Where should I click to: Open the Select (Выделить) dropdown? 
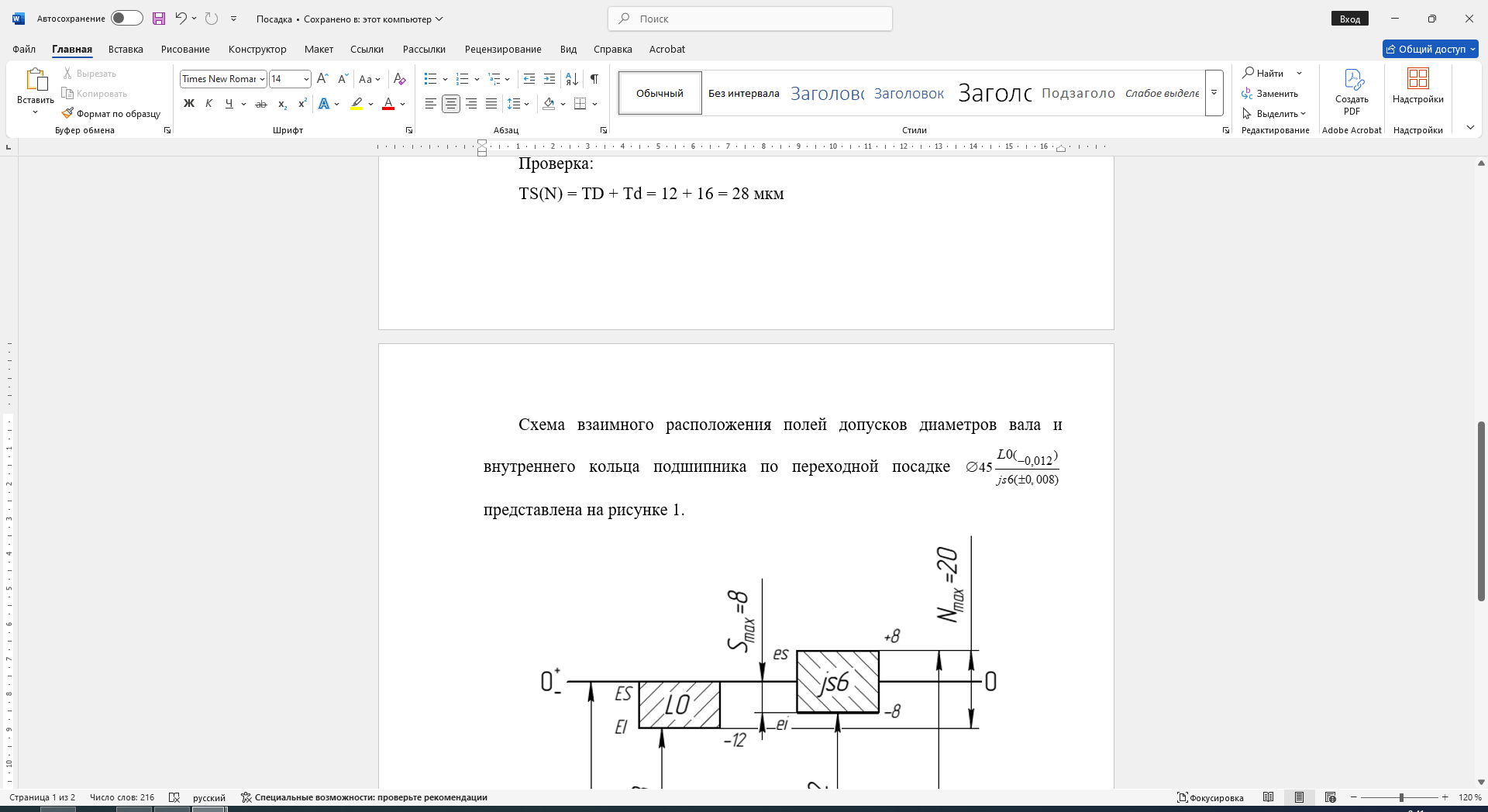point(1275,113)
